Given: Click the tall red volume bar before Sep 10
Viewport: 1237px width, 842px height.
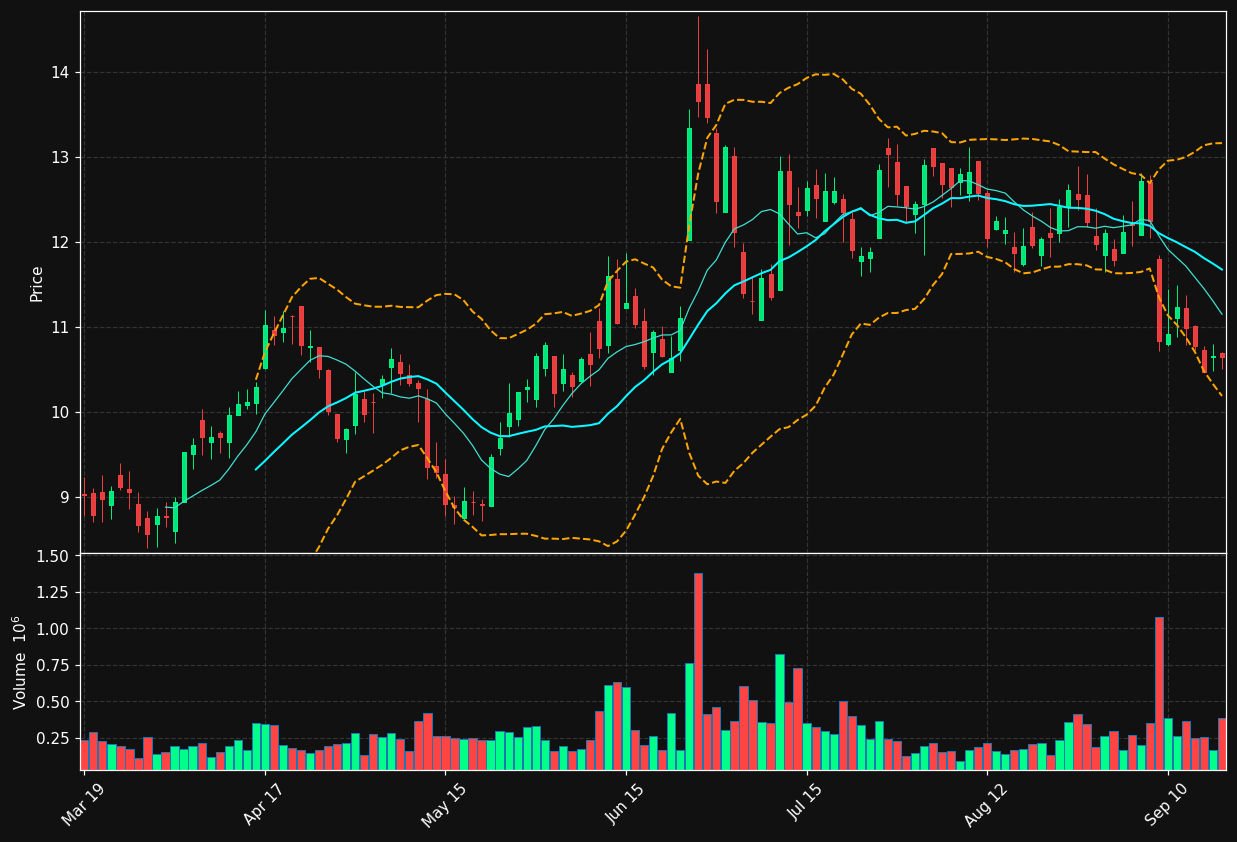Looking at the screenshot, I should point(1159,693).
